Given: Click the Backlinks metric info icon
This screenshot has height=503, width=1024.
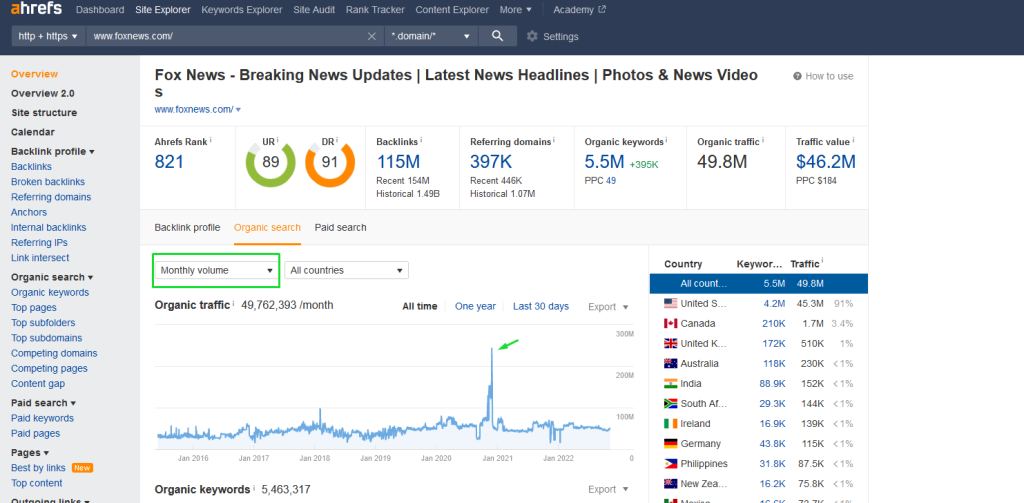Looking at the screenshot, I should 422,140.
